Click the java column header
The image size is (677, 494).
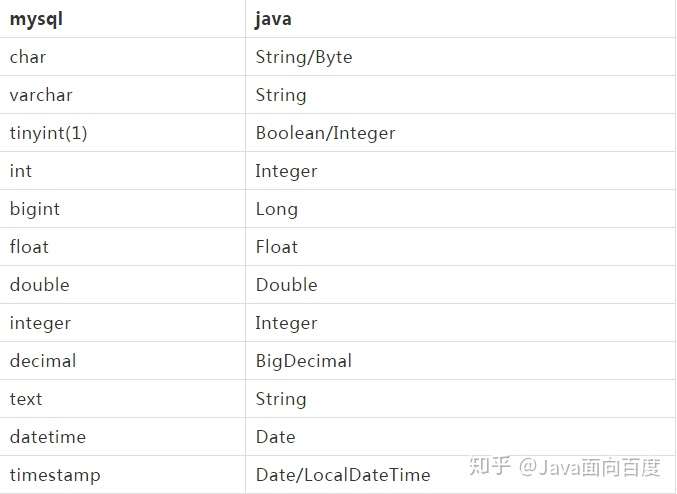[x=273, y=19]
